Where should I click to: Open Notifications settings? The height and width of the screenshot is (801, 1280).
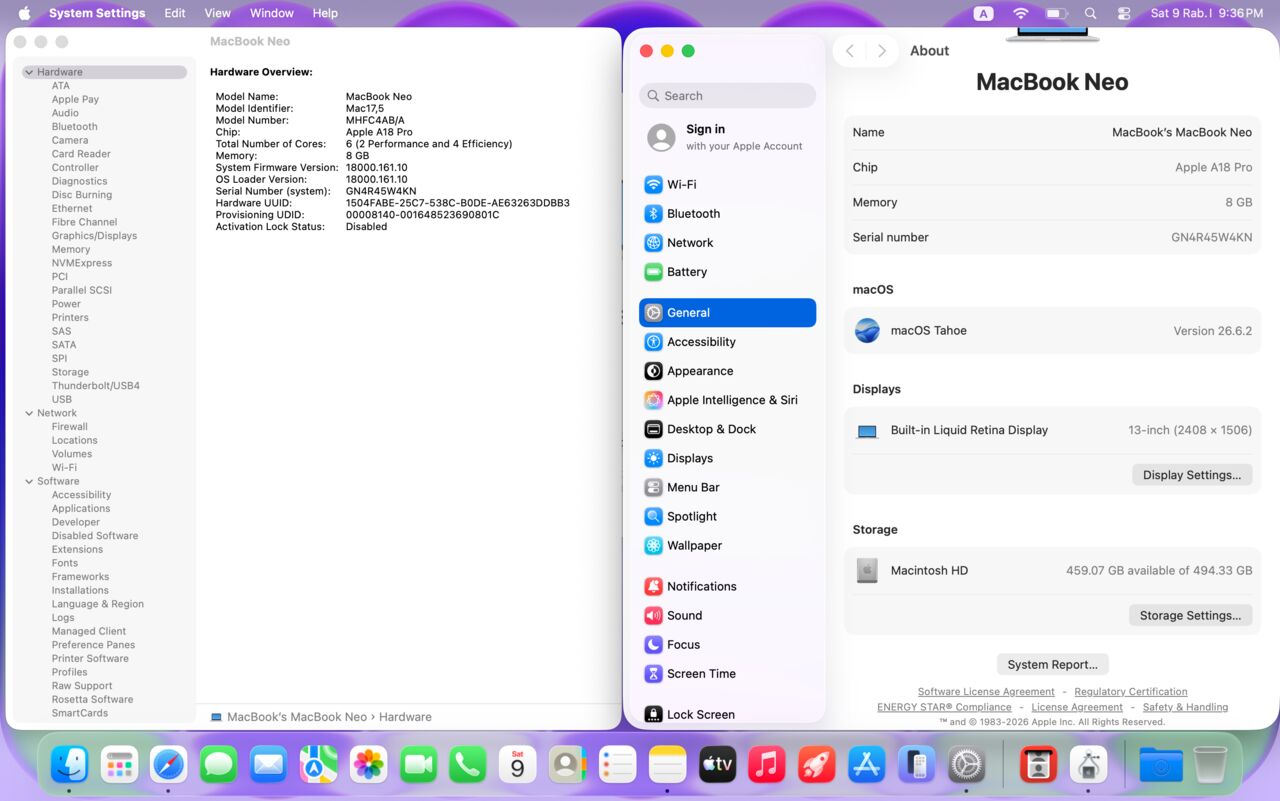tap(727, 585)
